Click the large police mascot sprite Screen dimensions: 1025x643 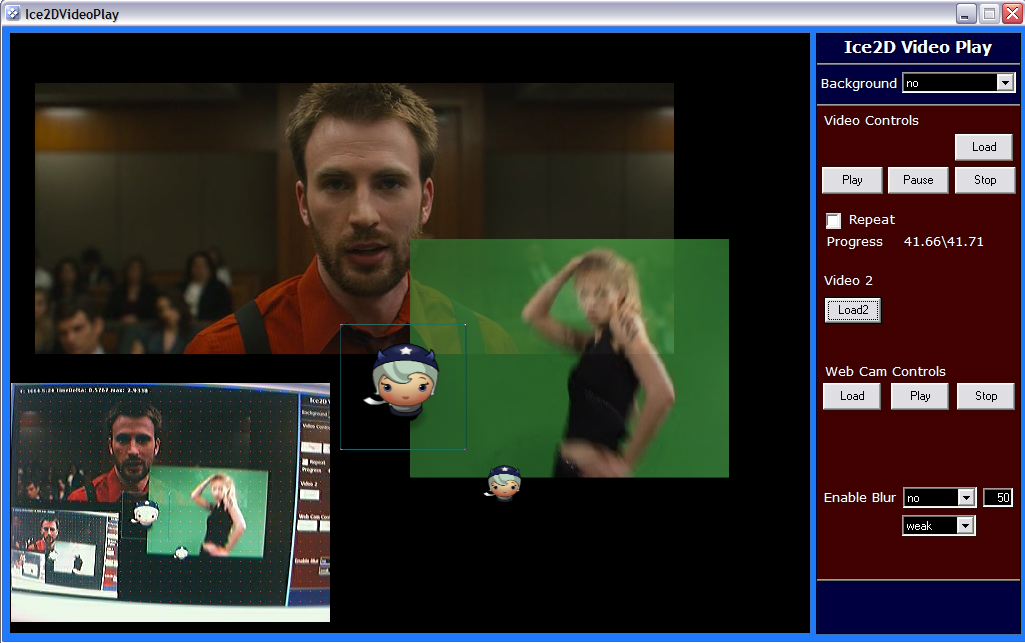[403, 382]
